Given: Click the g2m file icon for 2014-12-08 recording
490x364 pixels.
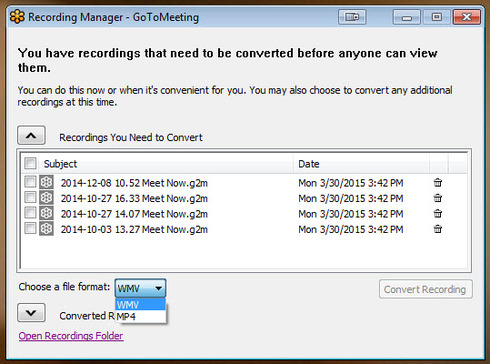Looking at the screenshot, I should tap(46, 182).
